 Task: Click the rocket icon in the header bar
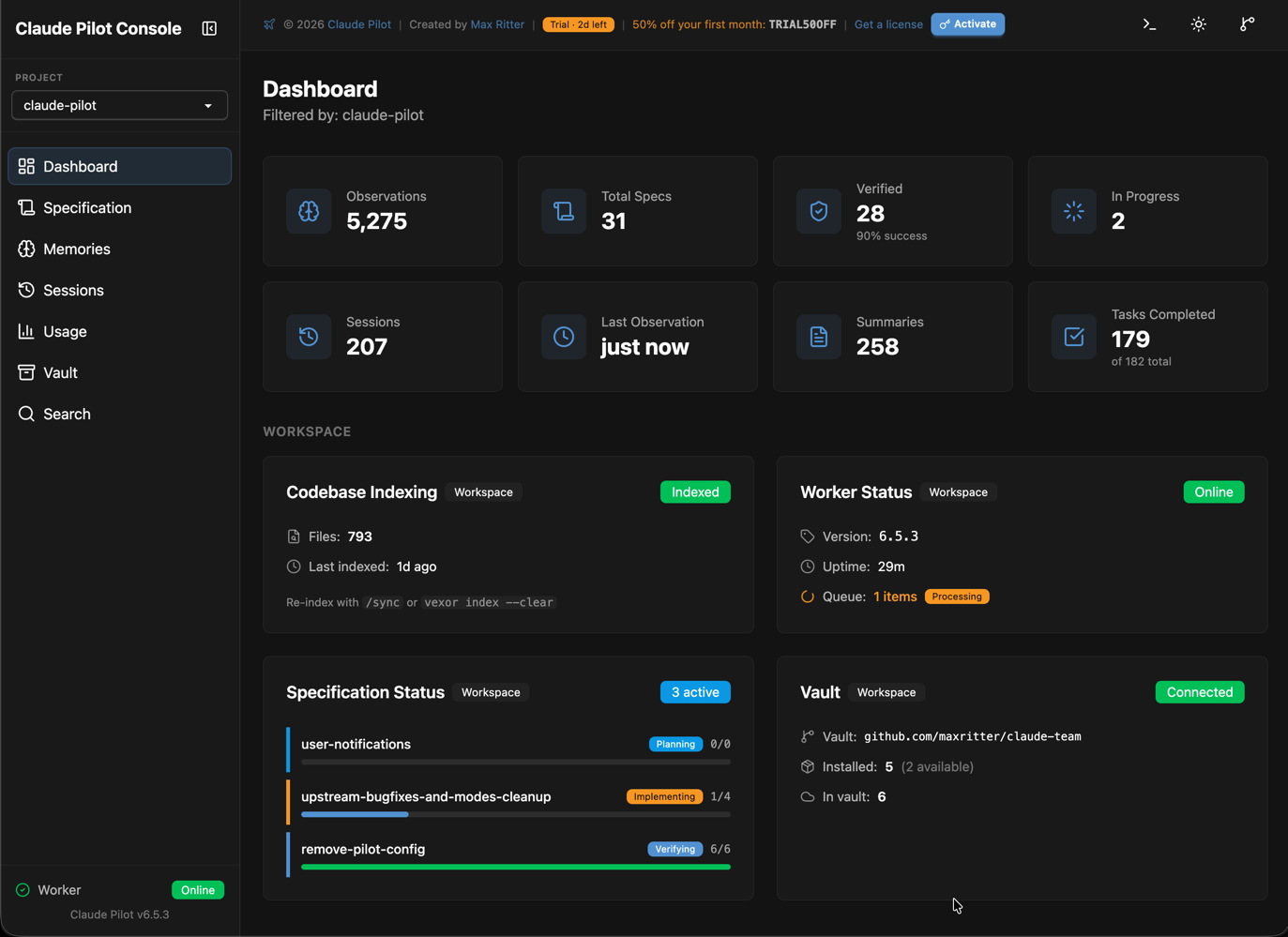(x=268, y=24)
